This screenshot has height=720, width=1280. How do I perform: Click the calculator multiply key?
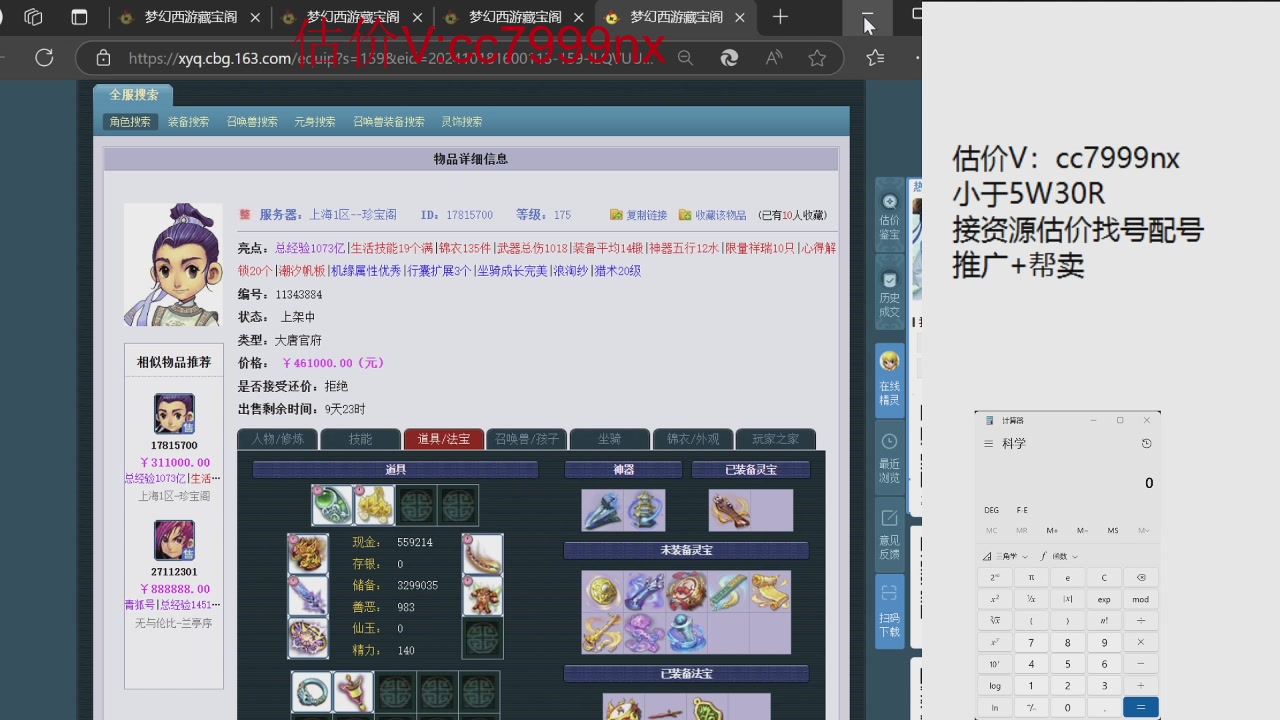(x=1141, y=642)
